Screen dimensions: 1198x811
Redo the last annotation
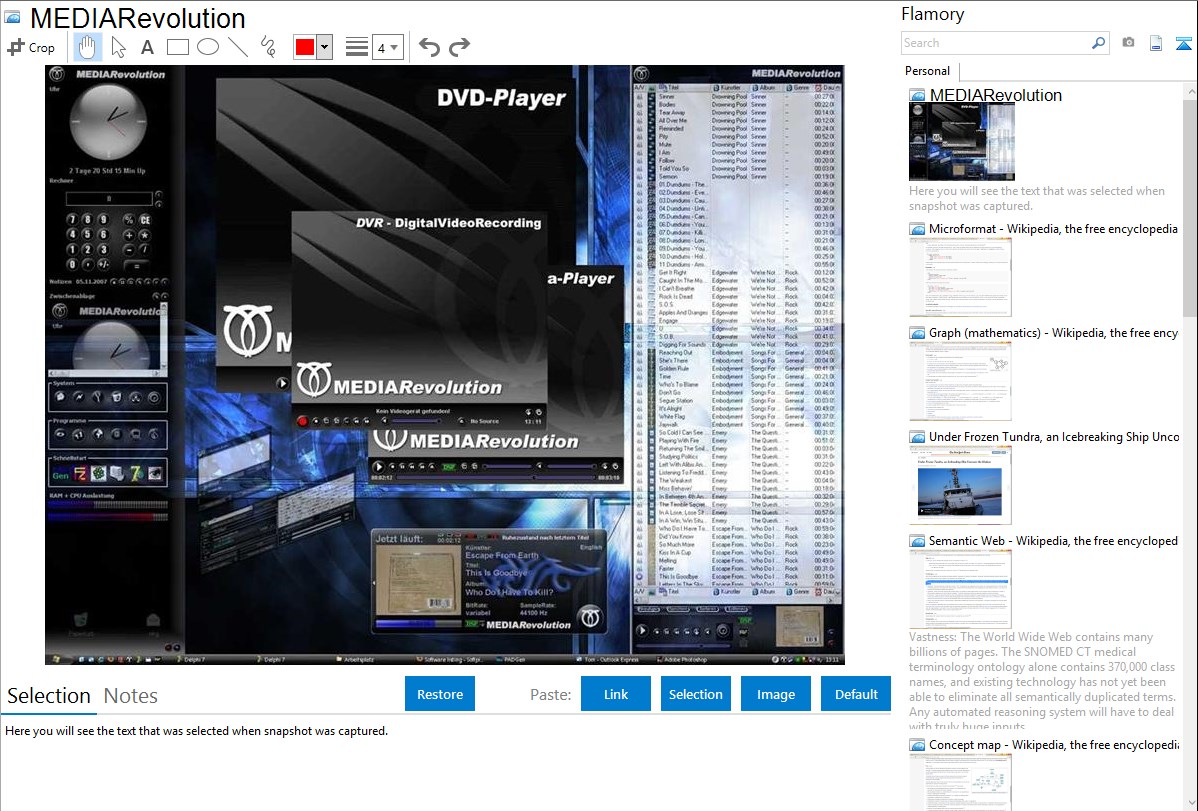(459, 47)
